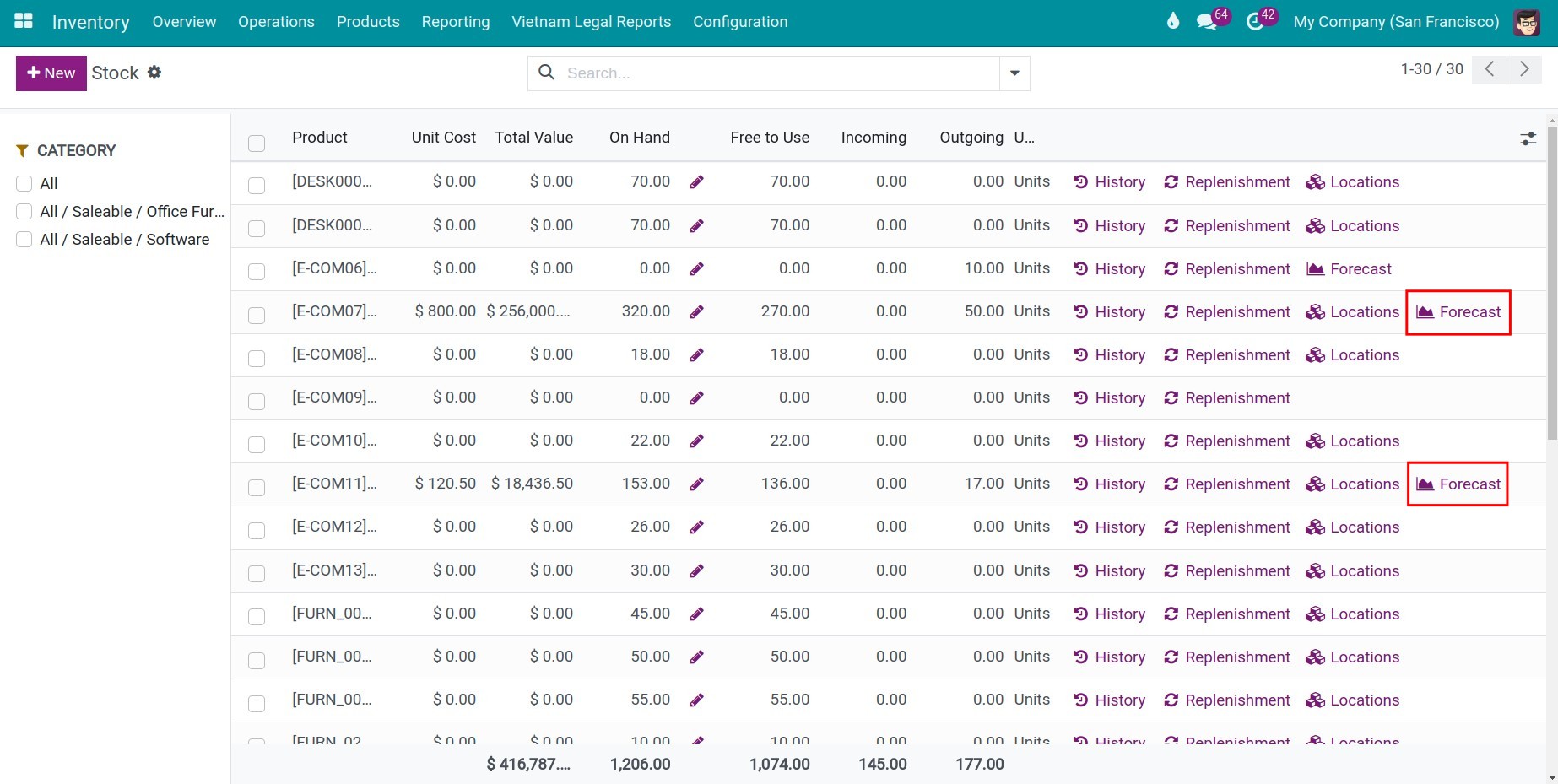This screenshot has width=1558, height=784.
Task: Open History for E-COM08 row
Action: pos(1109,355)
